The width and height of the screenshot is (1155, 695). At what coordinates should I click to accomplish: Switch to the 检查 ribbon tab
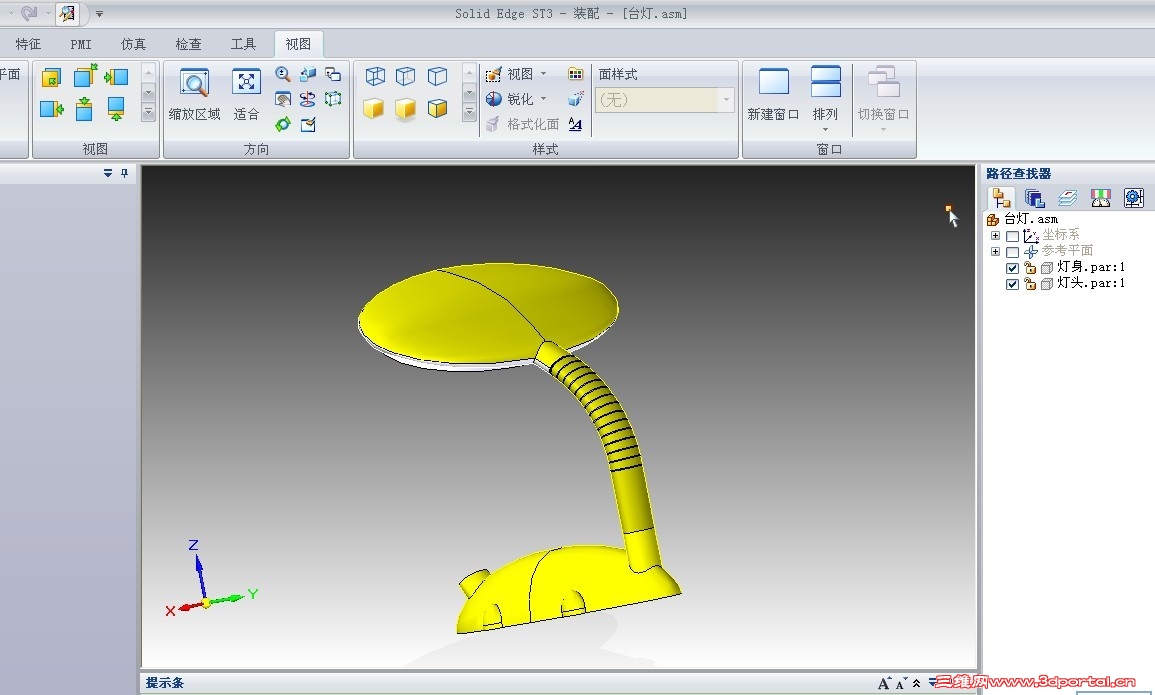tap(189, 44)
